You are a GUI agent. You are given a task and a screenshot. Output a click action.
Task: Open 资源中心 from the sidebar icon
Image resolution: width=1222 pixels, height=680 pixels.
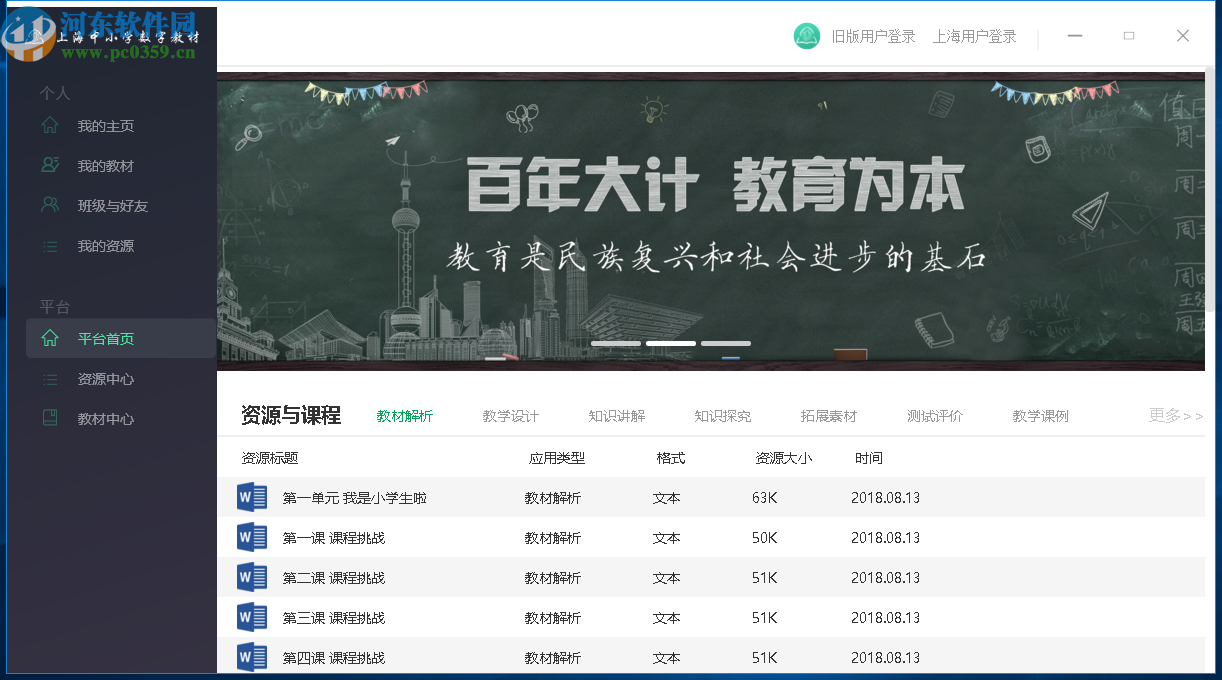tap(50, 378)
